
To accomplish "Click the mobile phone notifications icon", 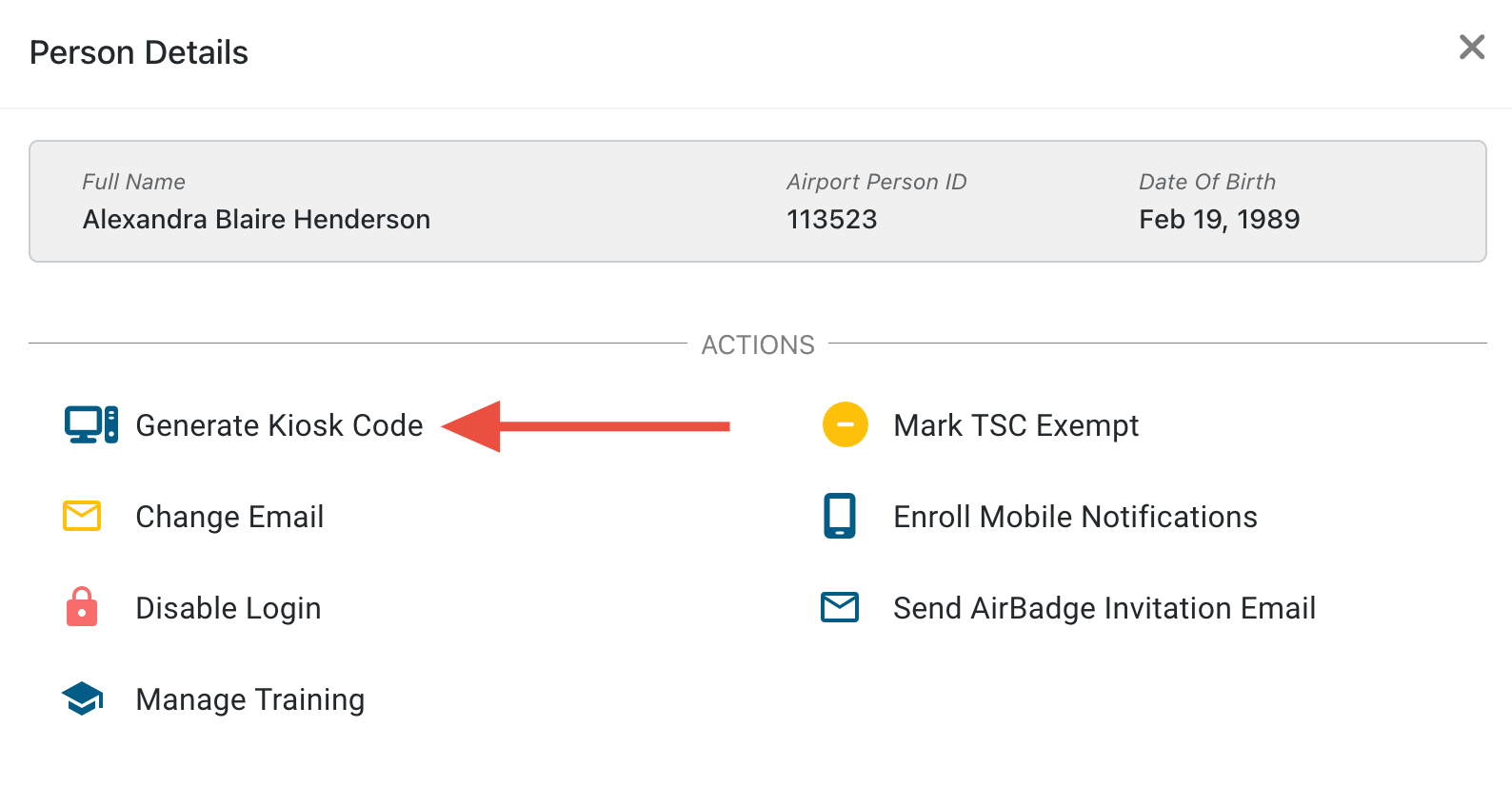I will (x=840, y=516).
